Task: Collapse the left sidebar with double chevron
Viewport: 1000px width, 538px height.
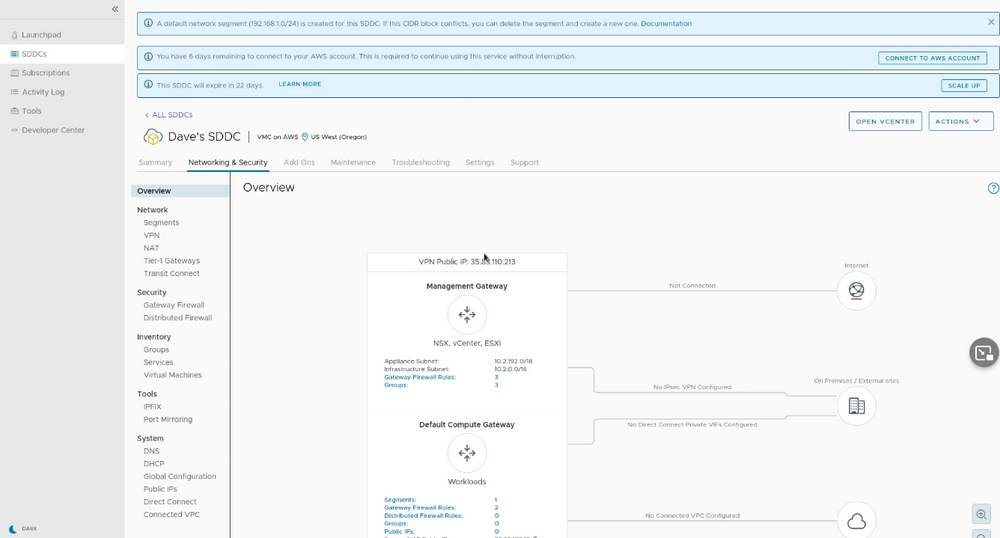Action: 115,9
